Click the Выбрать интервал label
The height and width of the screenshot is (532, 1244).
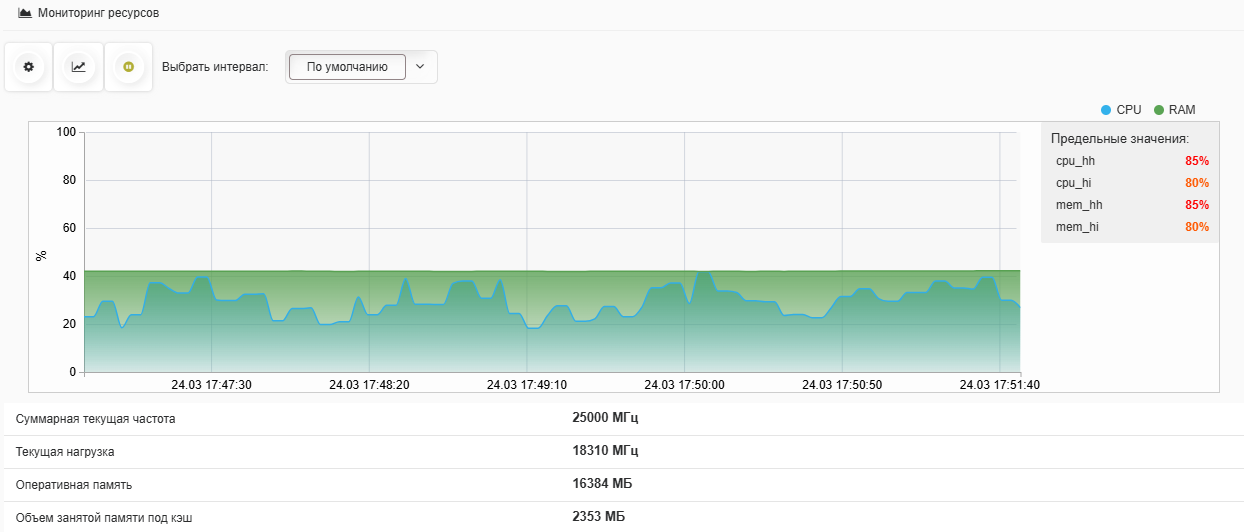coord(215,67)
